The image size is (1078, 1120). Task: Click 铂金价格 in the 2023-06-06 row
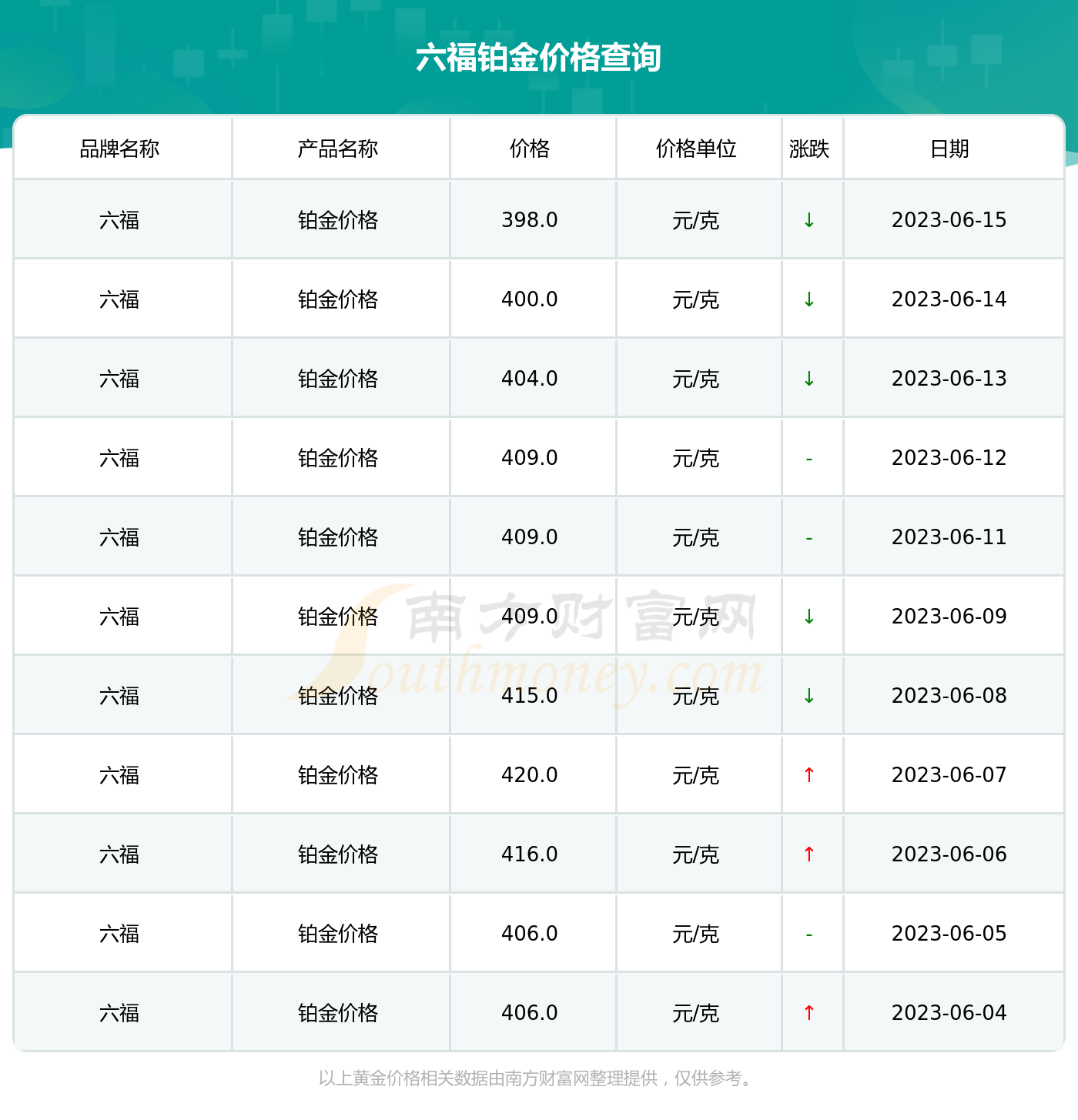point(338,855)
